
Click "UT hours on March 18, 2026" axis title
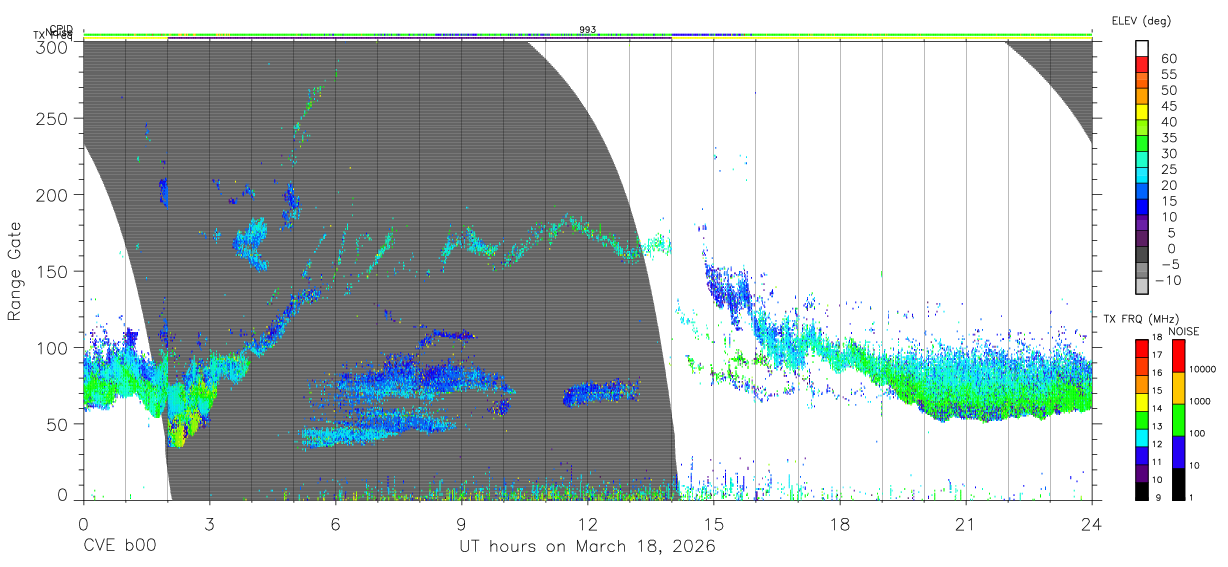pyautogui.click(x=587, y=546)
